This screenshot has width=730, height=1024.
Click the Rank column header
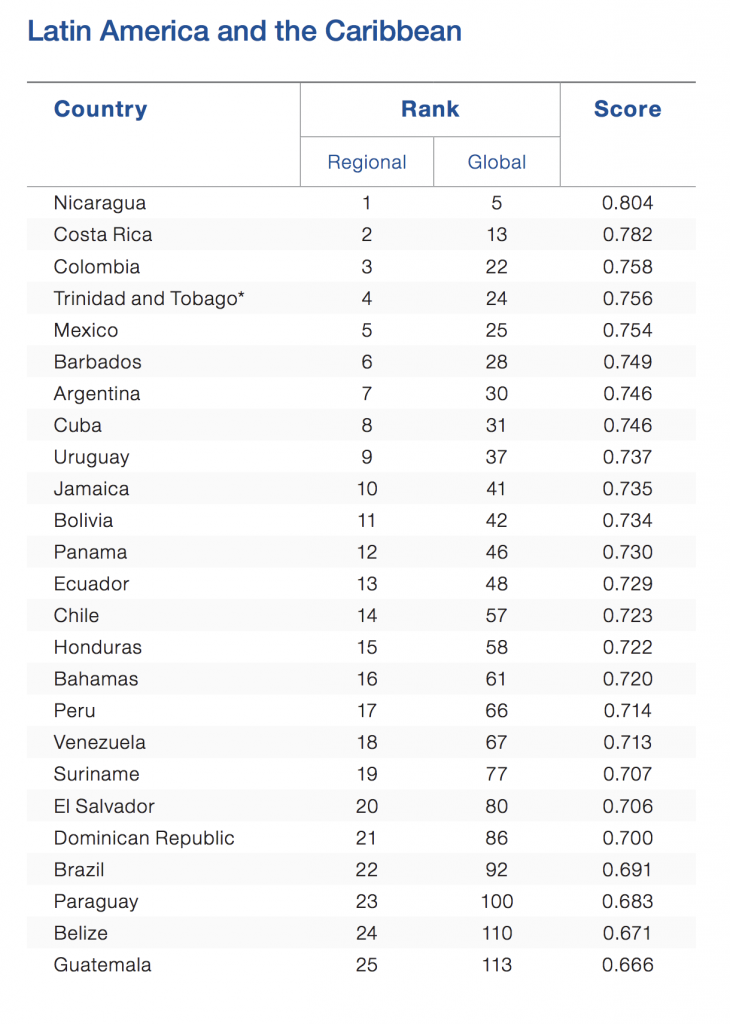[x=430, y=110]
